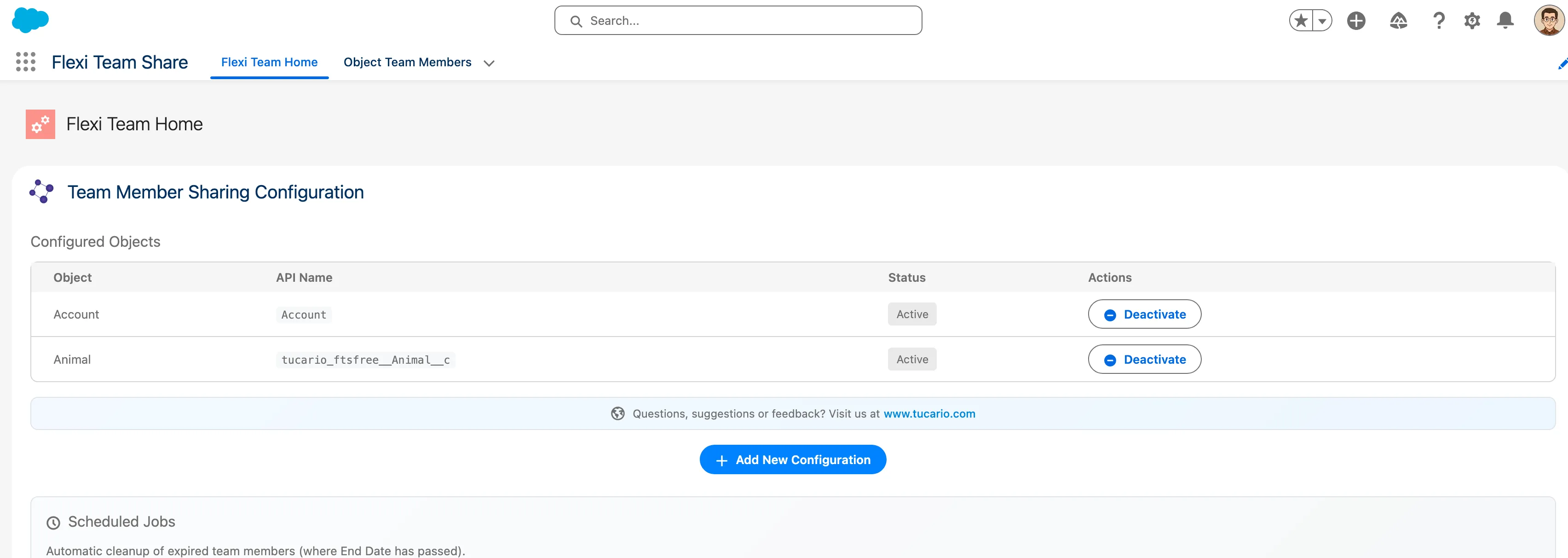Switch to the Flexi Team Home tab
This screenshot has height=558, width=1568.
[269, 62]
